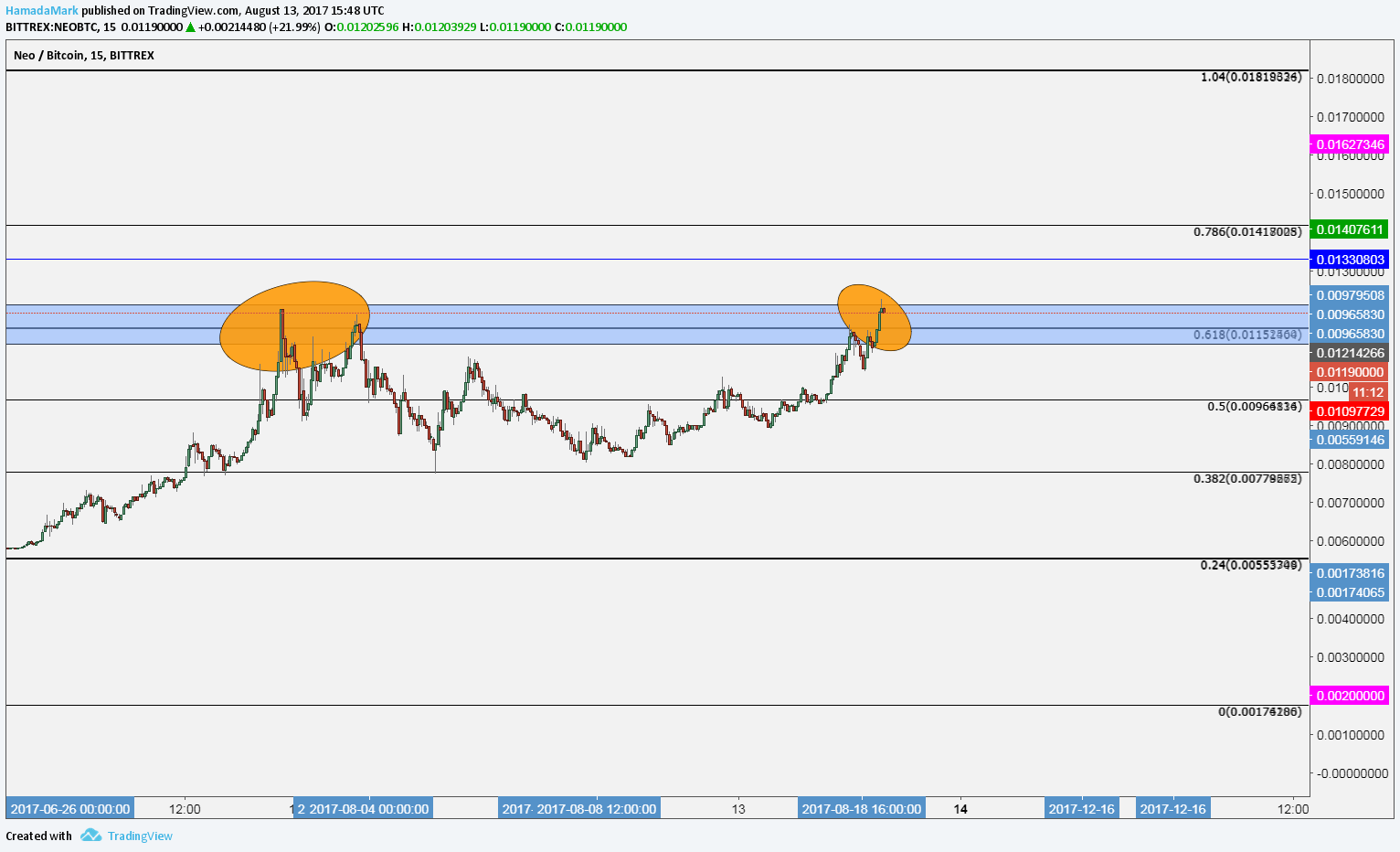The height and width of the screenshot is (852, 1400).
Task: Select the right orange ellipse drawing
Action: pos(875,317)
